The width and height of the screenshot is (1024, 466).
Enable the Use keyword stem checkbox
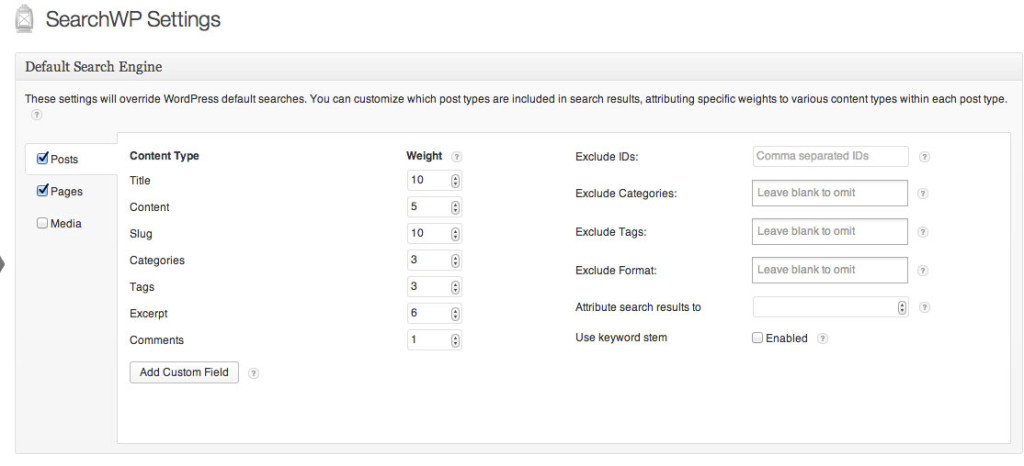click(x=758, y=338)
